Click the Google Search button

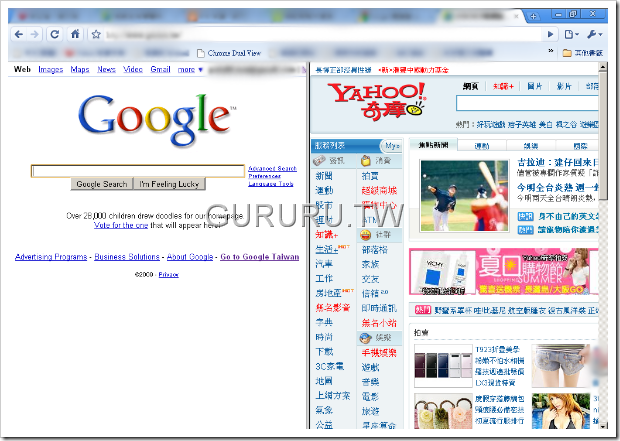pyautogui.click(x=102, y=184)
